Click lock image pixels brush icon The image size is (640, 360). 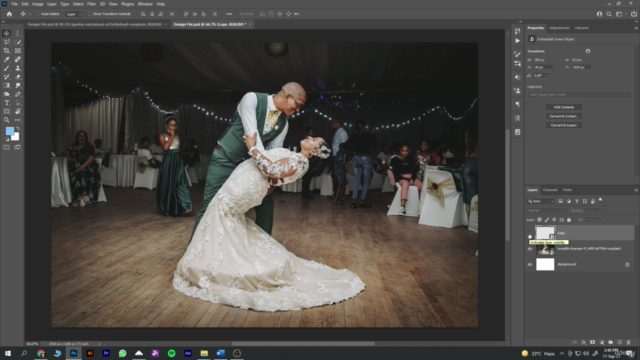pyautogui.click(x=547, y=220)
